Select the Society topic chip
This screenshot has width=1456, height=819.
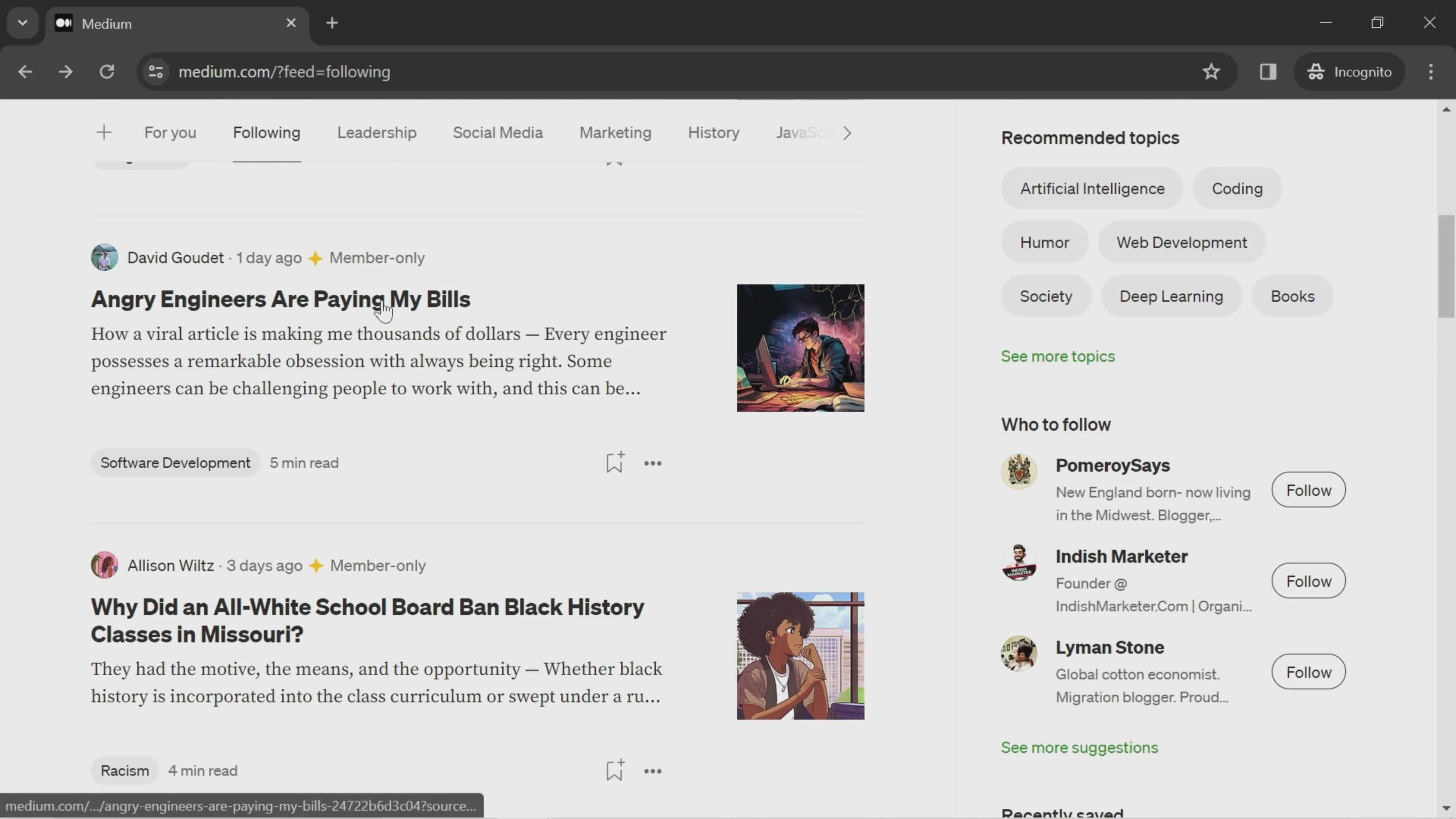tap(1046, 296)
